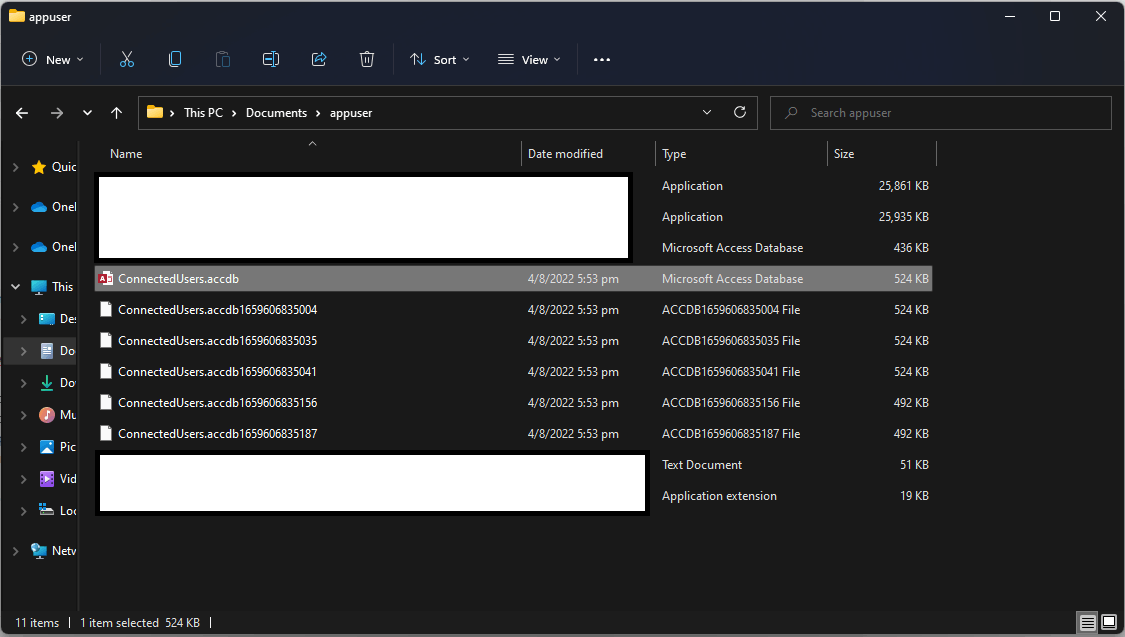Go up one folder level
Viewport: 1125px width, 637px height.
tap(117, 113)
